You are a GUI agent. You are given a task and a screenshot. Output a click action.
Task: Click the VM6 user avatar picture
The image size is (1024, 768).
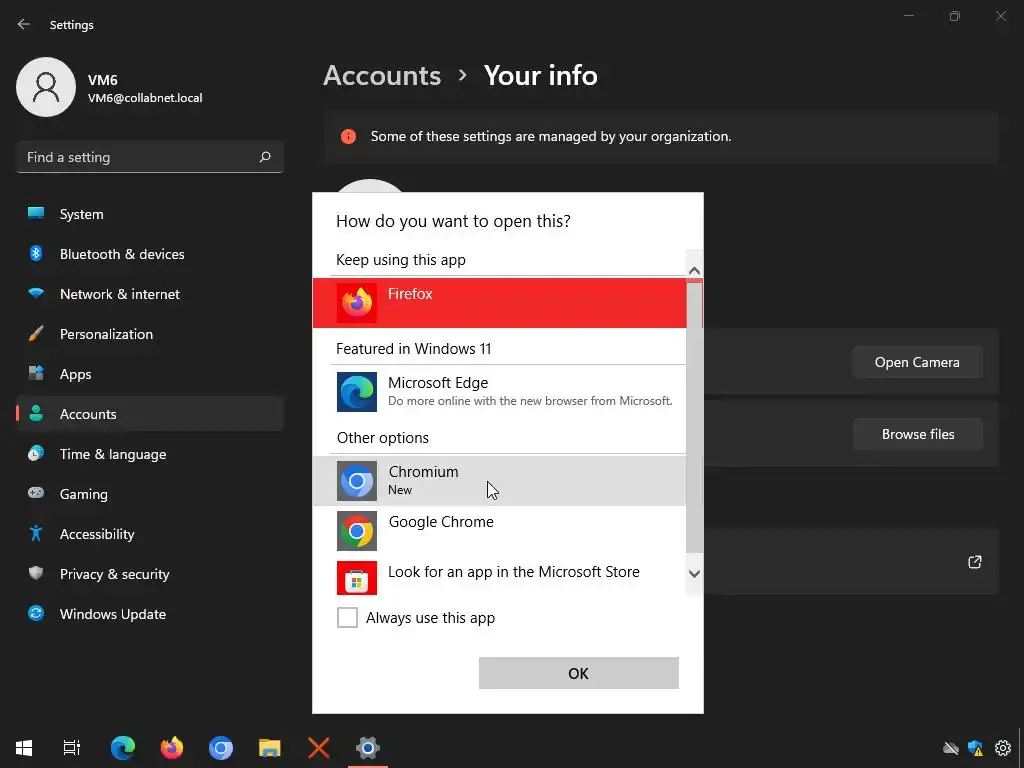click(46, 87)
